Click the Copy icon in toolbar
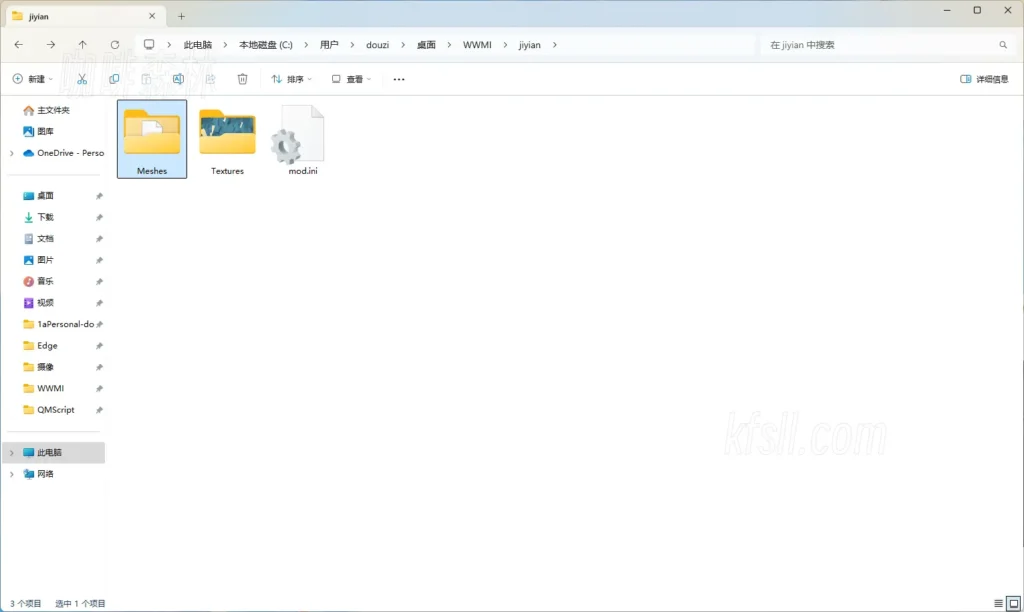Screen dimensions: 1024x612 [114, 79]
